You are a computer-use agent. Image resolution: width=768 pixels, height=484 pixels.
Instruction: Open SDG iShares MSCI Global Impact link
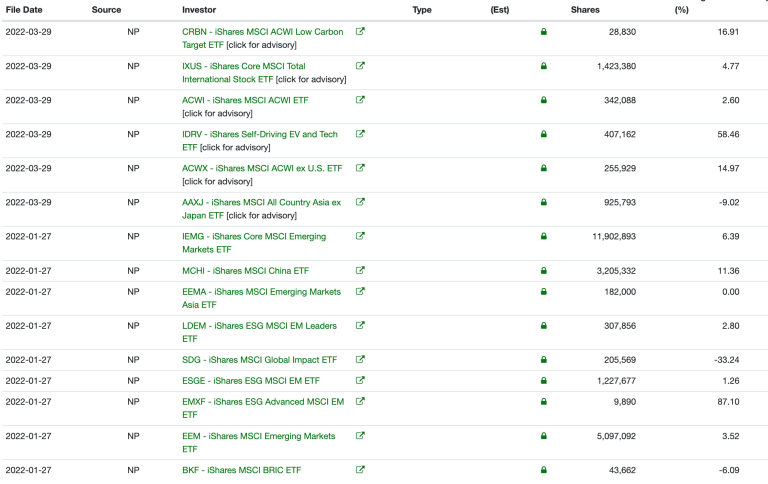click(260, 360)
